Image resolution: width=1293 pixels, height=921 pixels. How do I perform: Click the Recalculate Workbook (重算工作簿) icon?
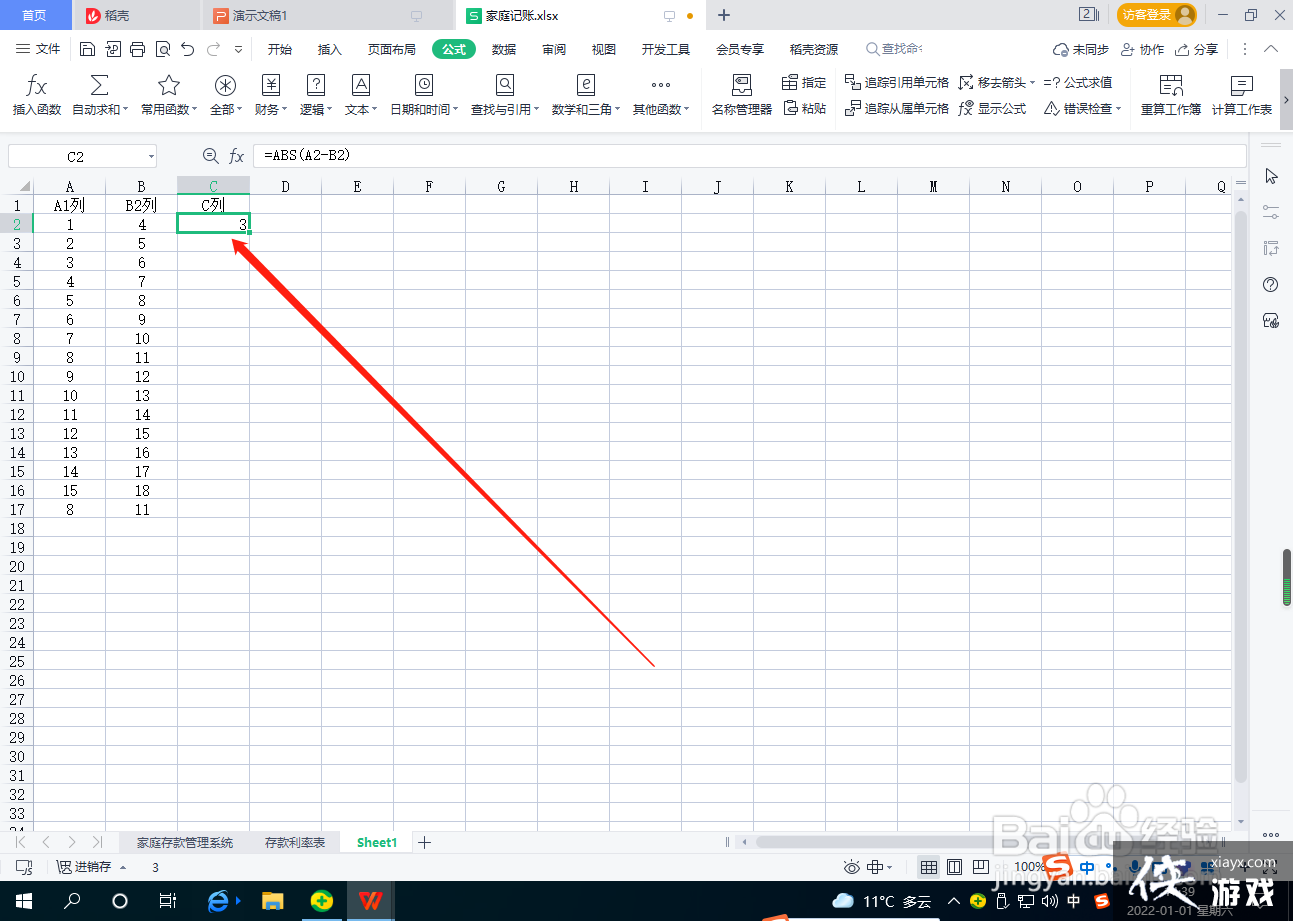[1171, 85]
